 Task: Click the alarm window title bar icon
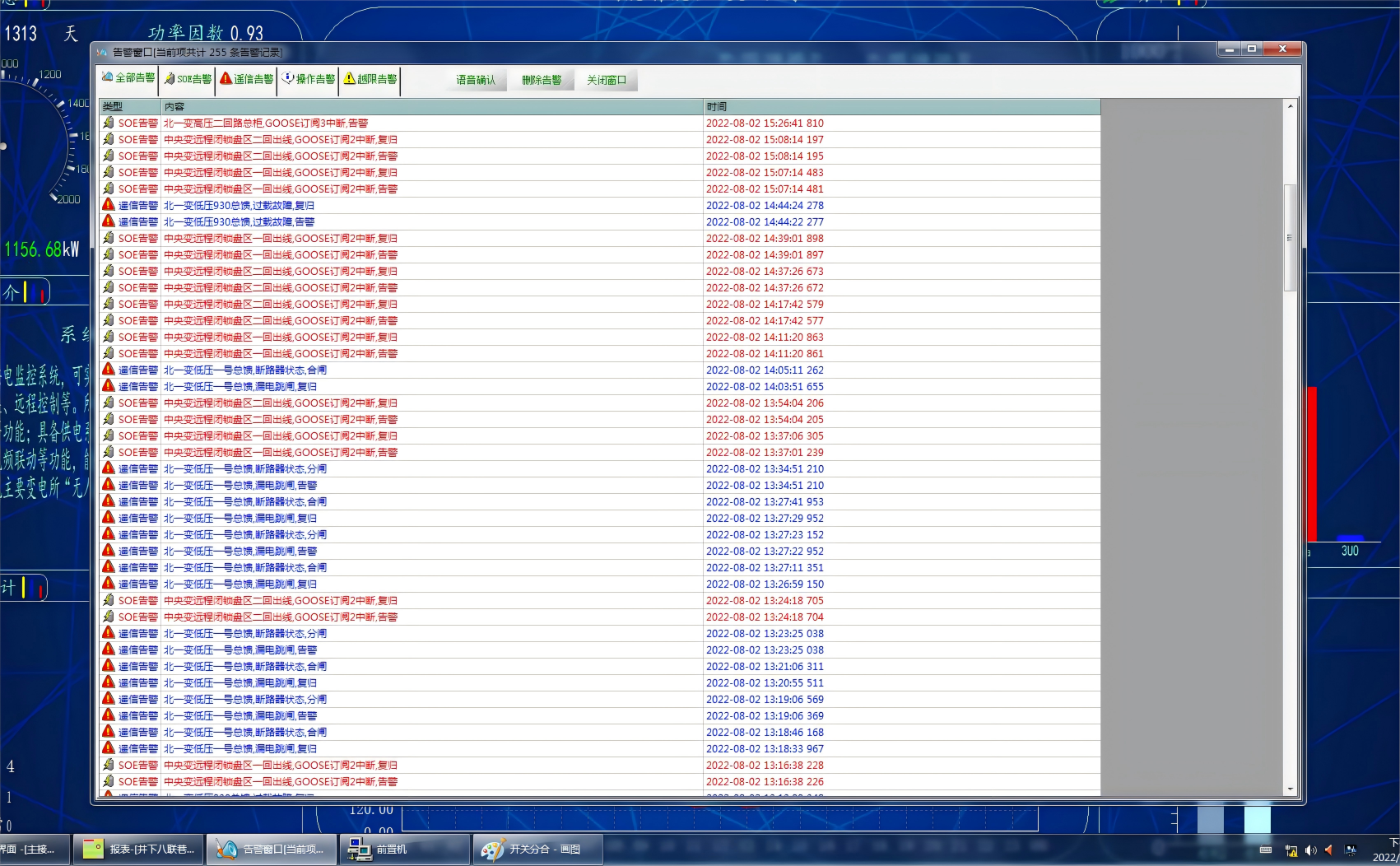[x=102, y=52]
